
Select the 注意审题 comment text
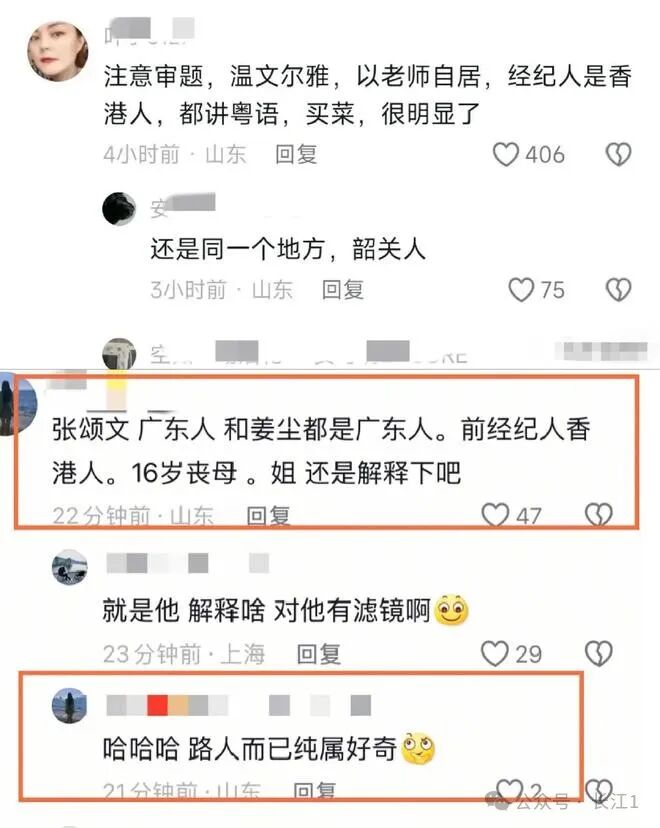pos(367,95)
